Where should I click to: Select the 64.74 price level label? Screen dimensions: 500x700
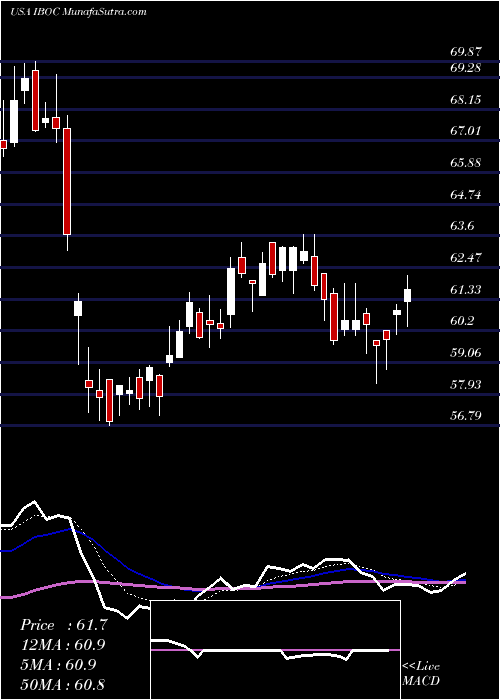coord(466,195)
